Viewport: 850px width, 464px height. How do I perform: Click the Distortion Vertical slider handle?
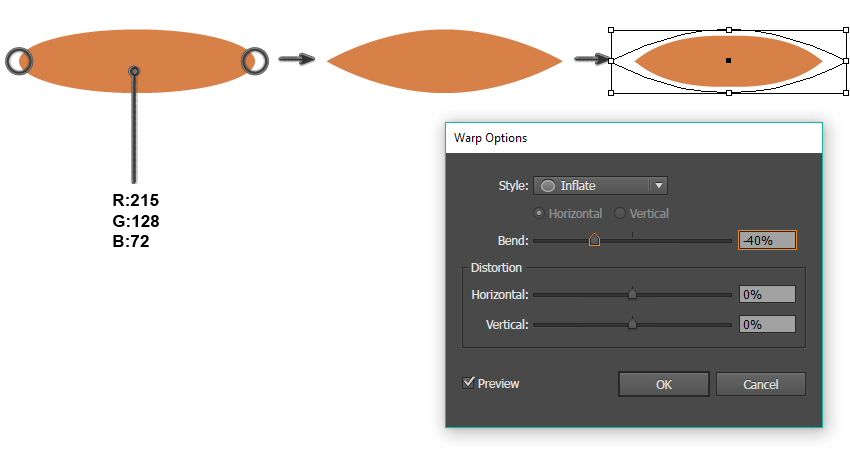[632, 324]
